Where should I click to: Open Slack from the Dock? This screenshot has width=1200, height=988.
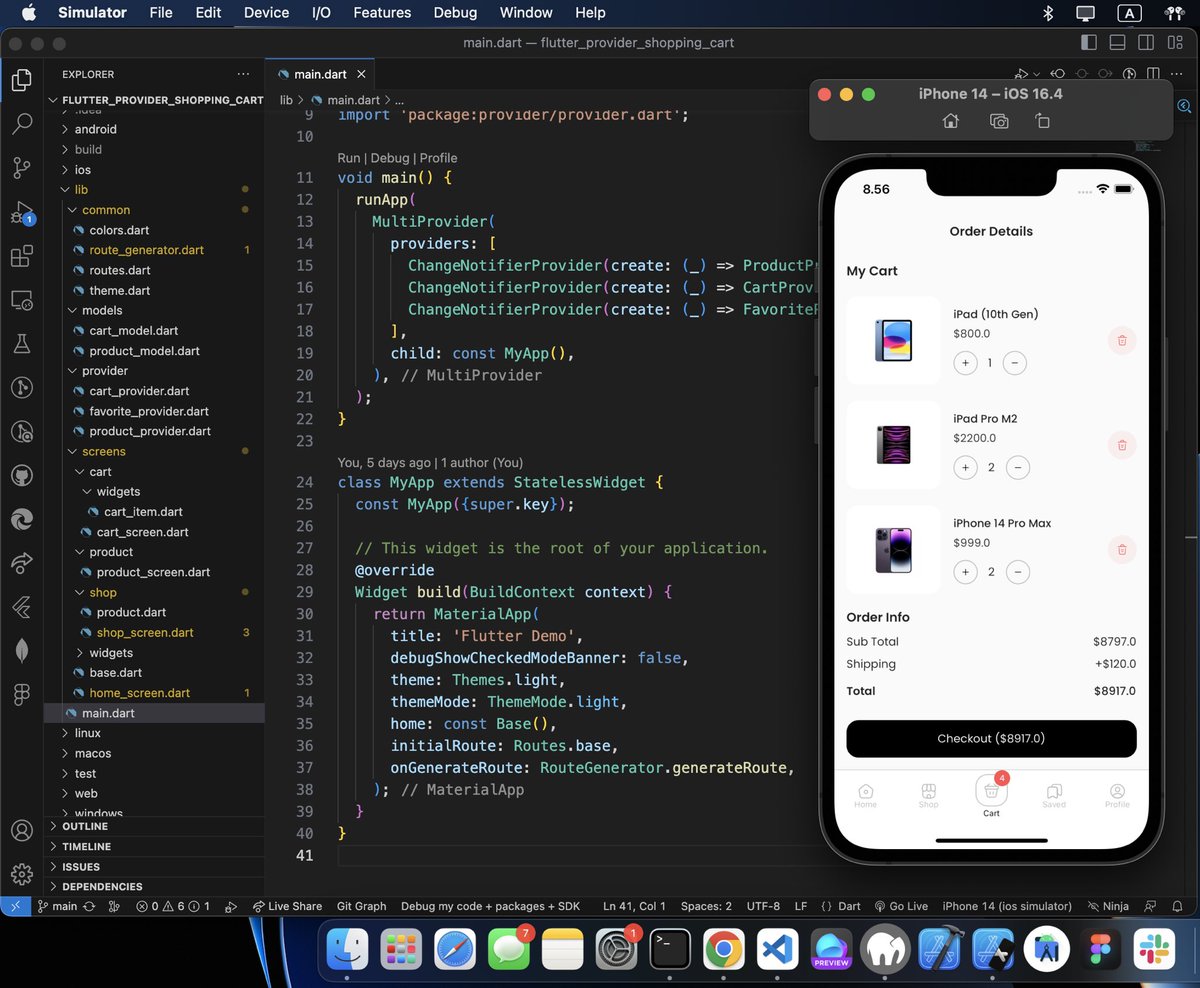point(1155,949)
